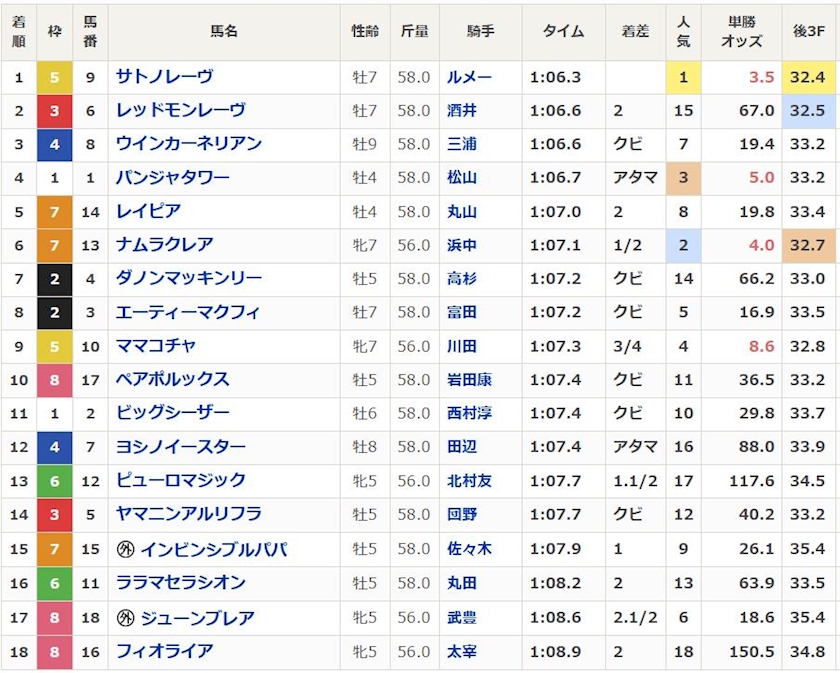Click the 単勝オッズ column header
This screenshot has width=840, height=673.
tap(740, 32)
